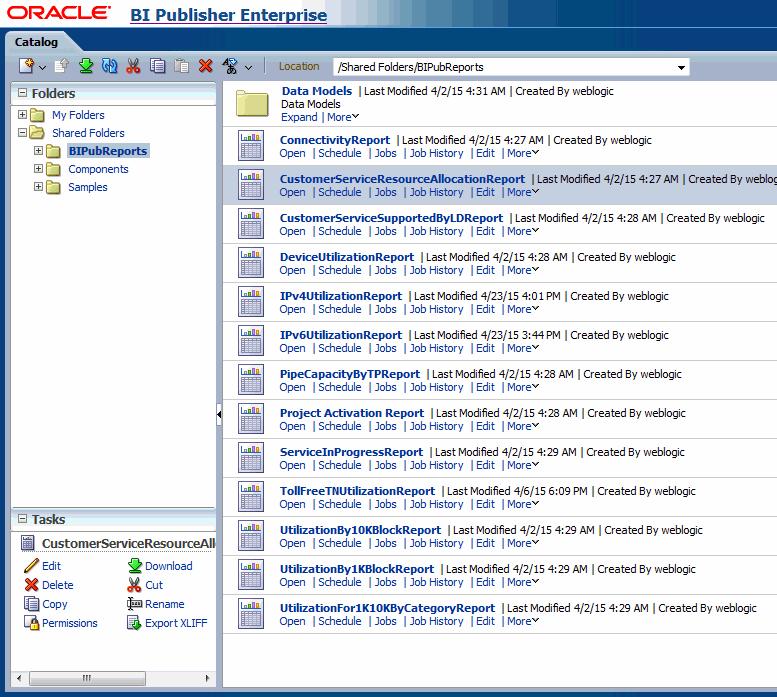Open the More menu for Data Models

[x=343, y=117]
